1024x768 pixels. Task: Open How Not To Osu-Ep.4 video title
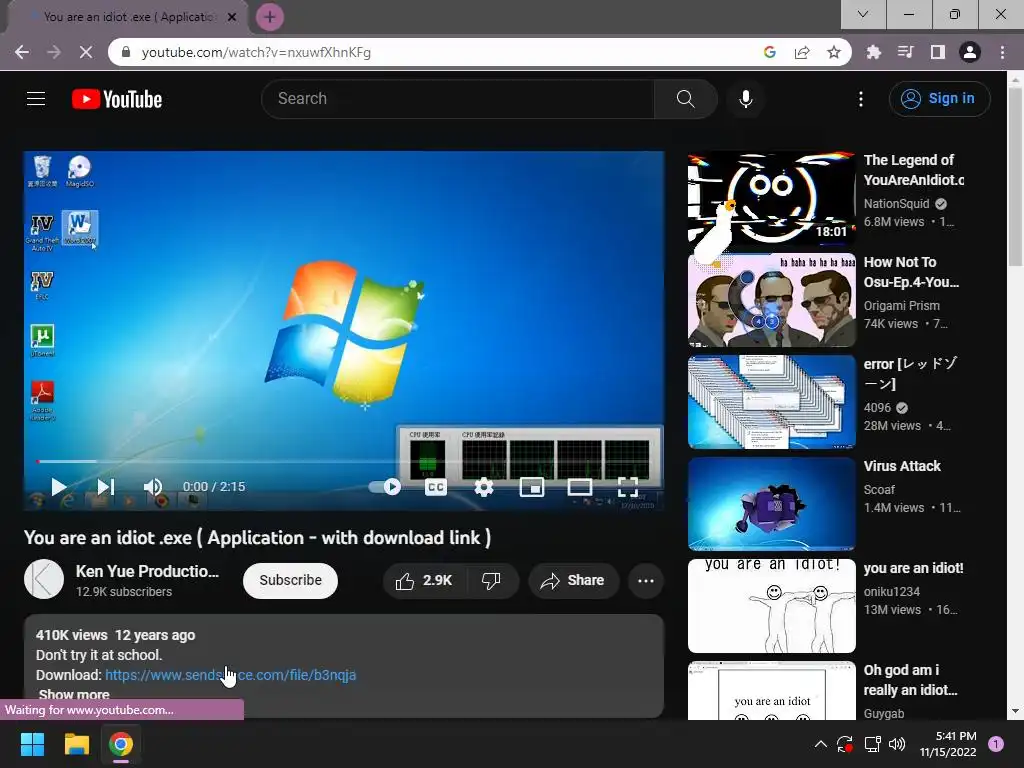tap(911, 272)
